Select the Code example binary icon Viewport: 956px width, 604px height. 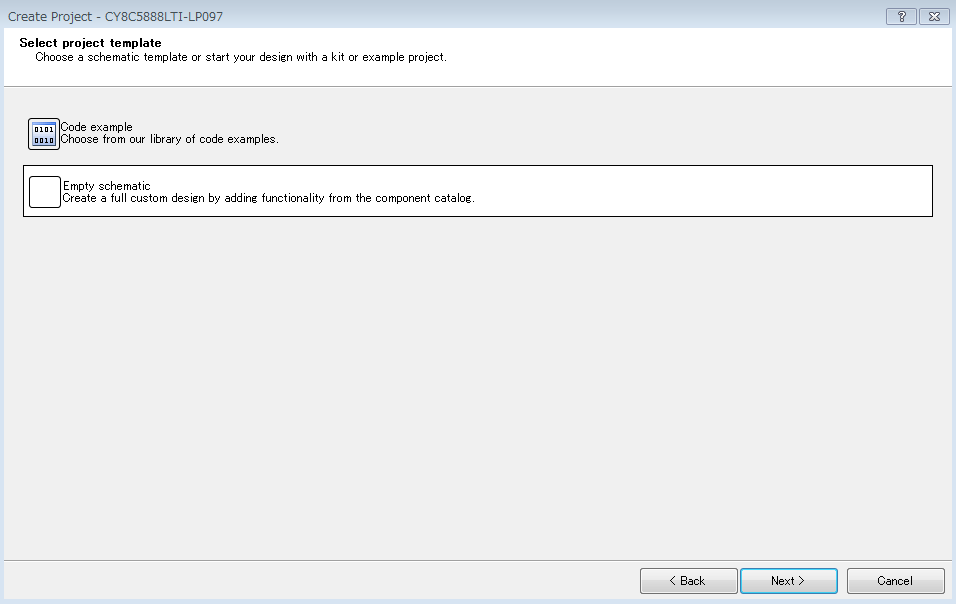pyautogui.click(x=44, y=134)
